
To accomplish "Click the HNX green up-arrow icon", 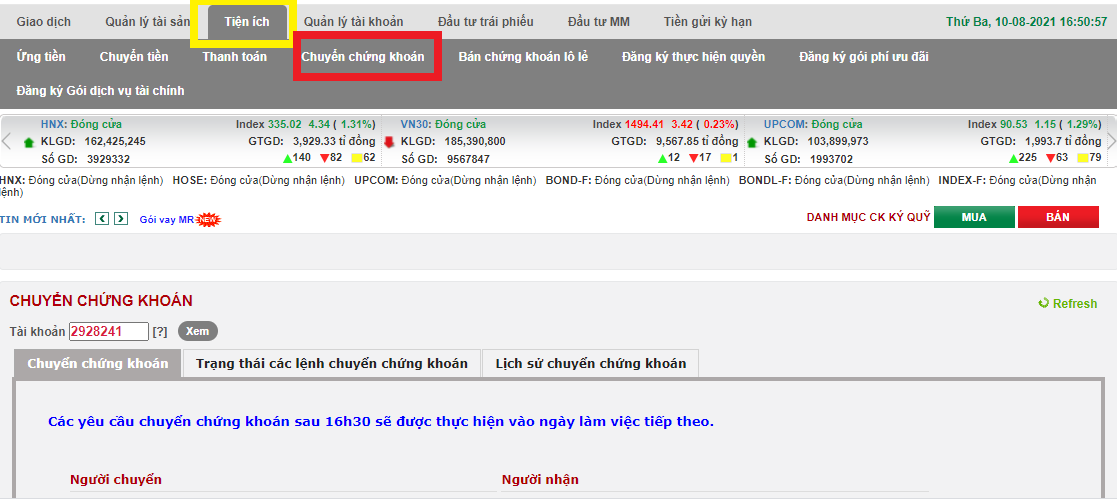I will [29, 142].
